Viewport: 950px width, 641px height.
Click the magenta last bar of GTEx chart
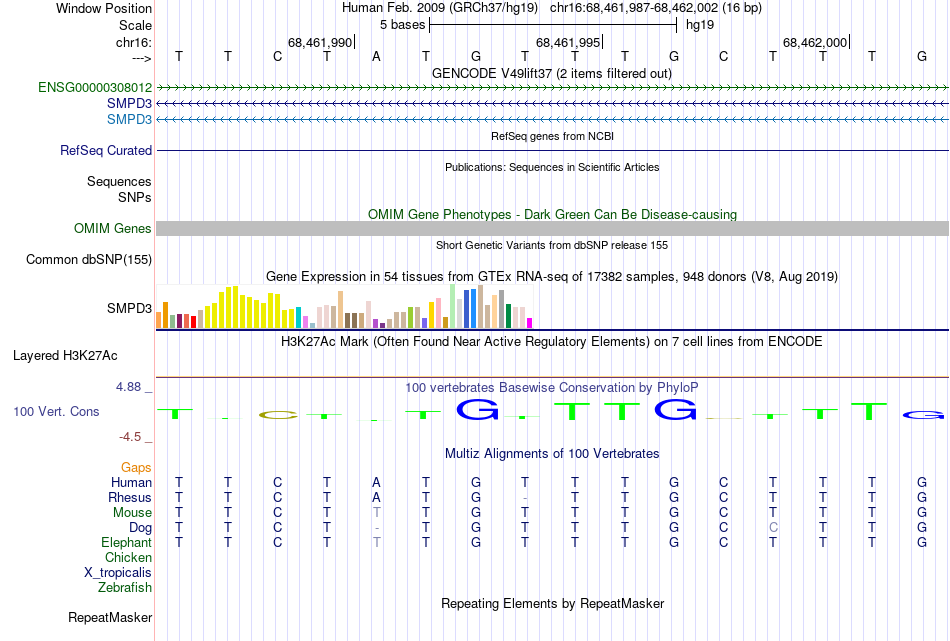530,323
